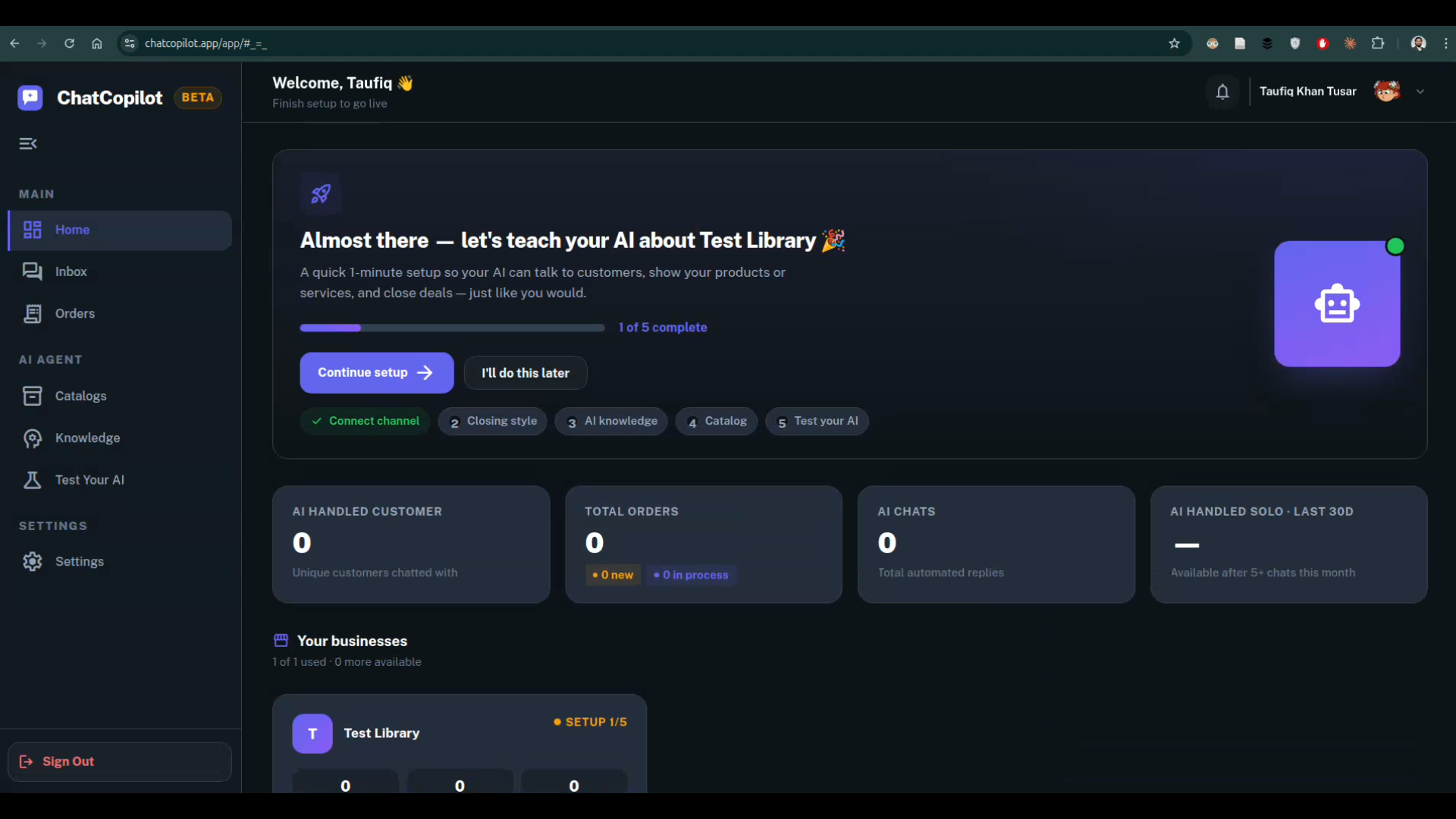
Task: Select the Test your AI step chip
Action: pyautogui.click(x=817, y=421)
